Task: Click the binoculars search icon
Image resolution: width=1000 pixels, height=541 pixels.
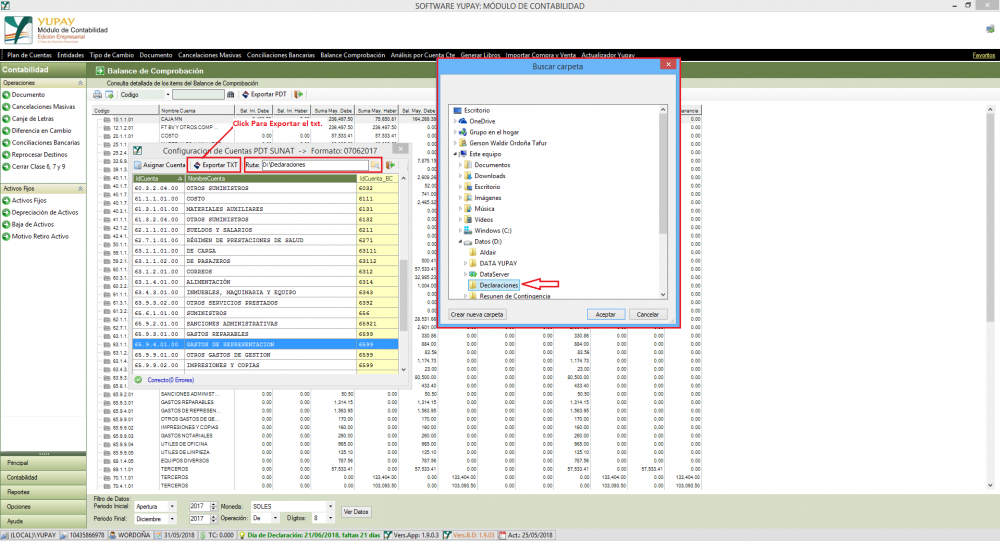Action: click(x=231, y=94)
